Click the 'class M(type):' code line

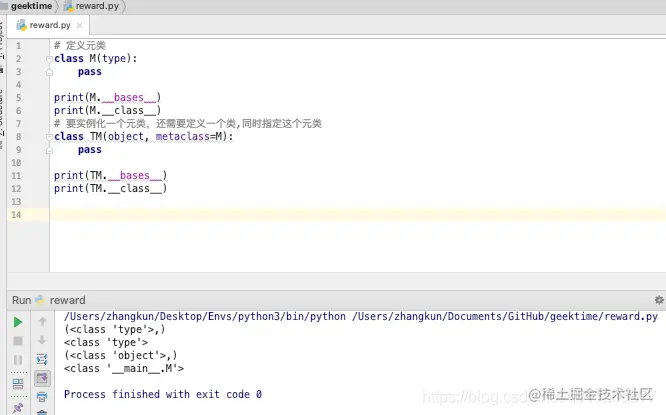pyautogui.click(x=96, y=58)
